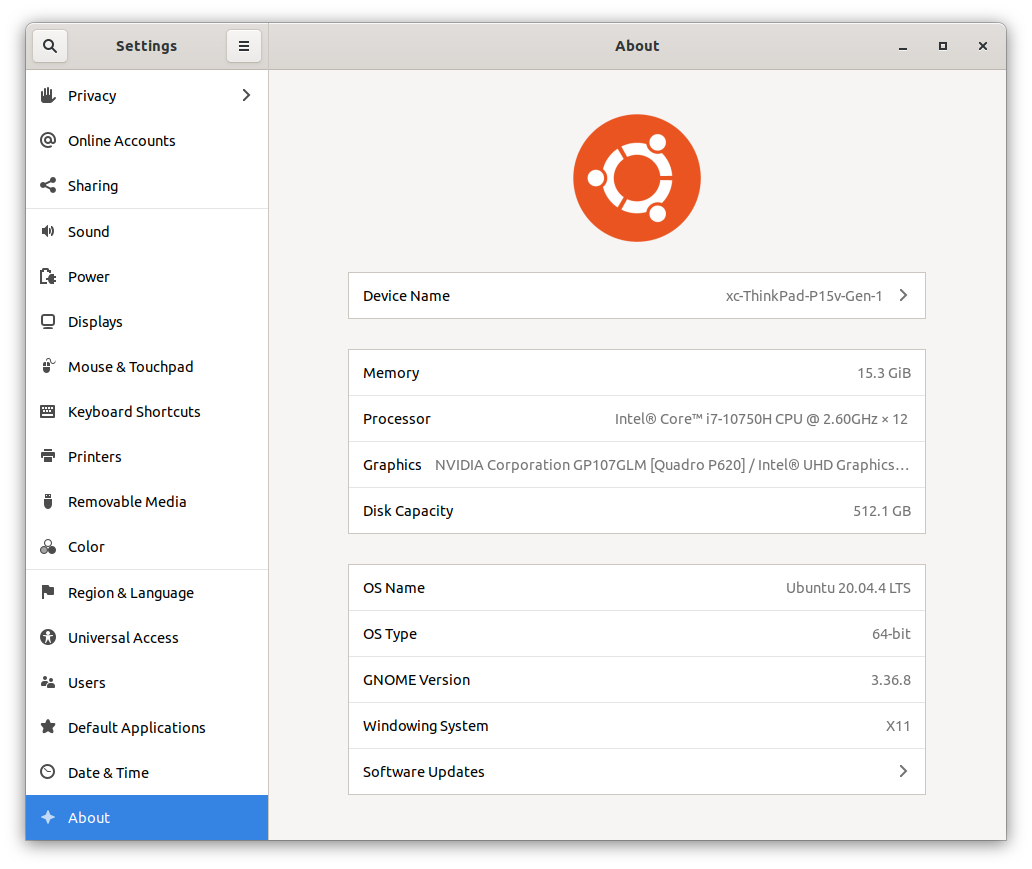This screenshot has width=1032, height=869.
Task: Click windowing system value X11
Action: coord(898,725)
